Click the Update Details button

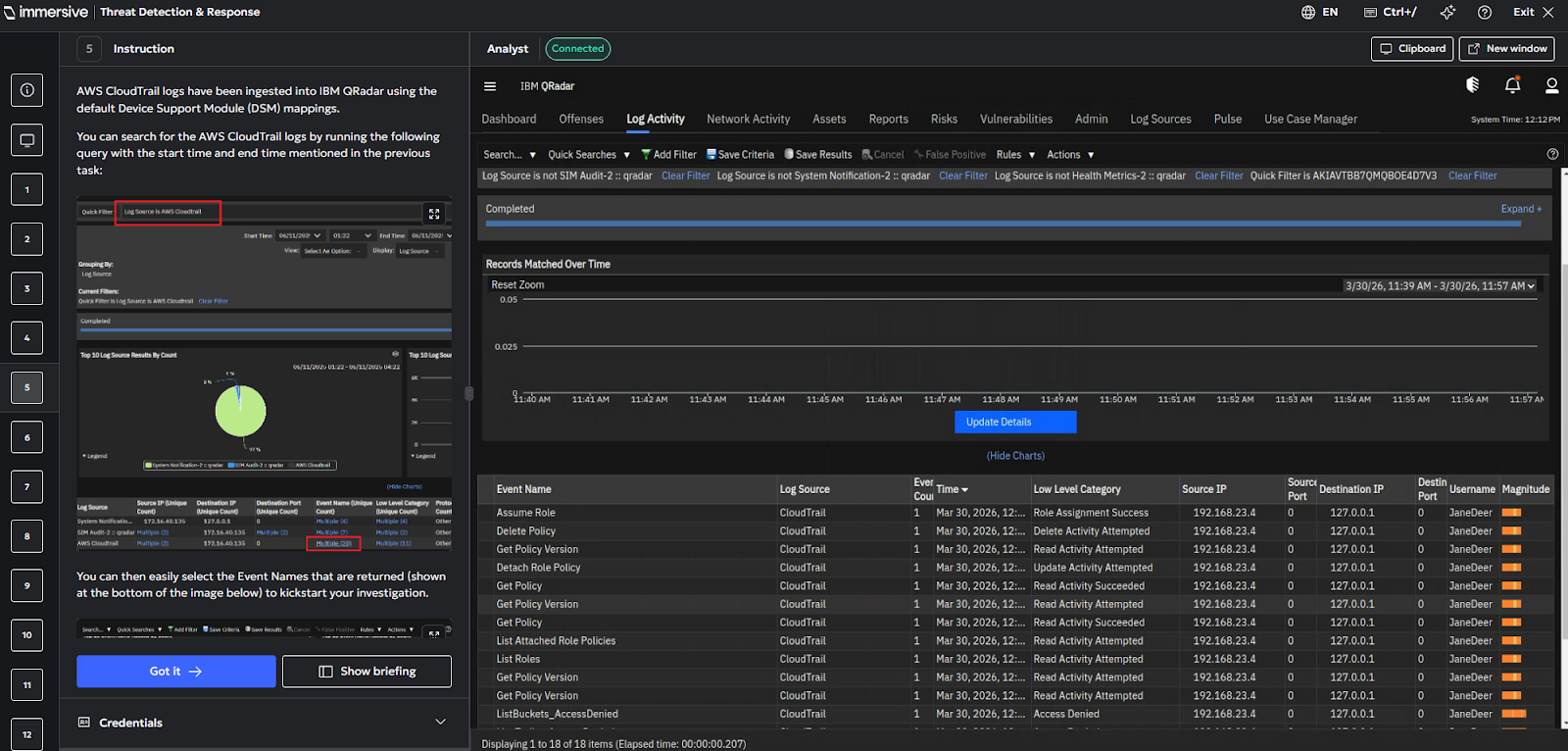[x=1014, y=422]
